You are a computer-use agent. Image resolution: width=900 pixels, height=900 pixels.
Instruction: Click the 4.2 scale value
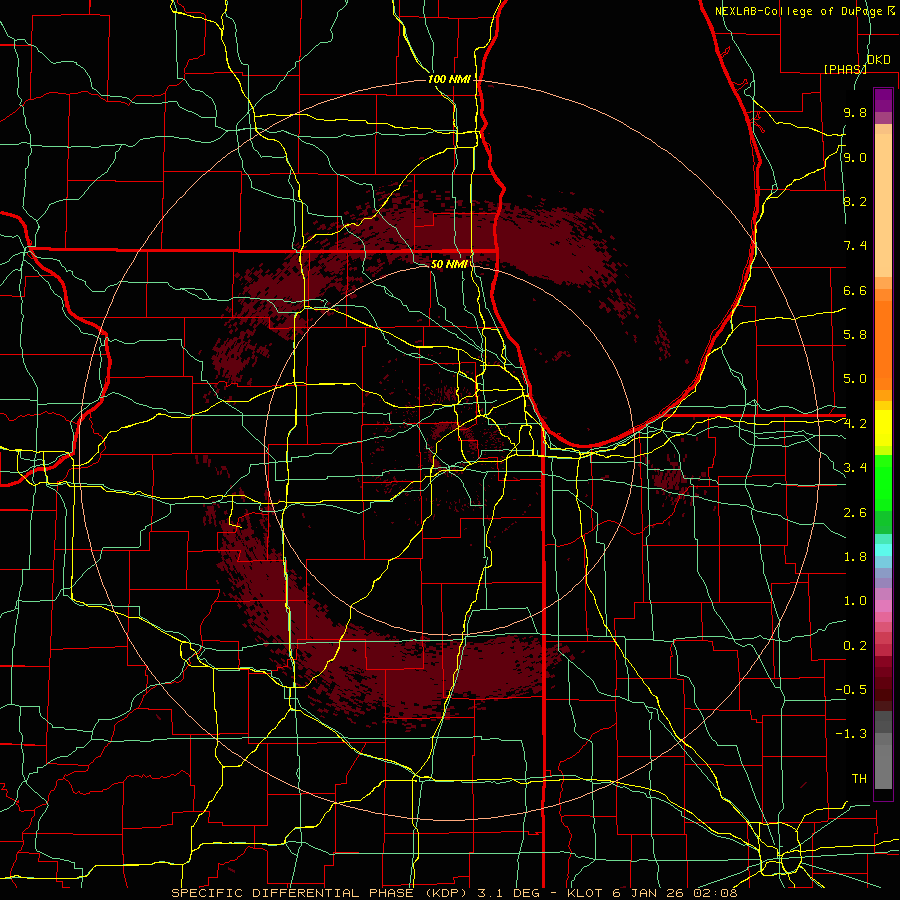point(855,424)
